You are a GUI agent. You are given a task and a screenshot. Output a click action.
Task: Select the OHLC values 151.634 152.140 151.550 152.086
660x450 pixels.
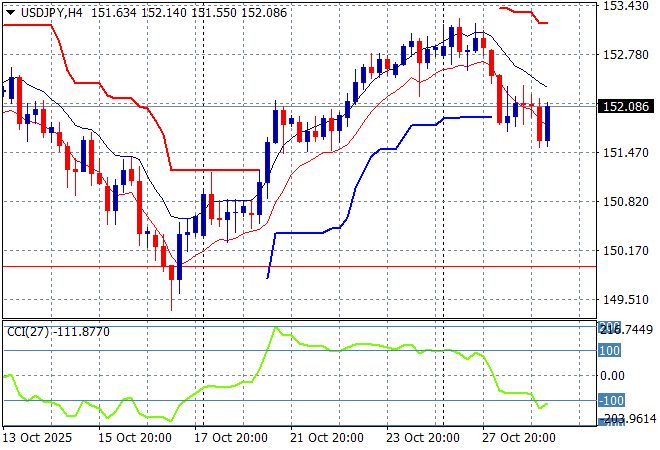[189, 13]
